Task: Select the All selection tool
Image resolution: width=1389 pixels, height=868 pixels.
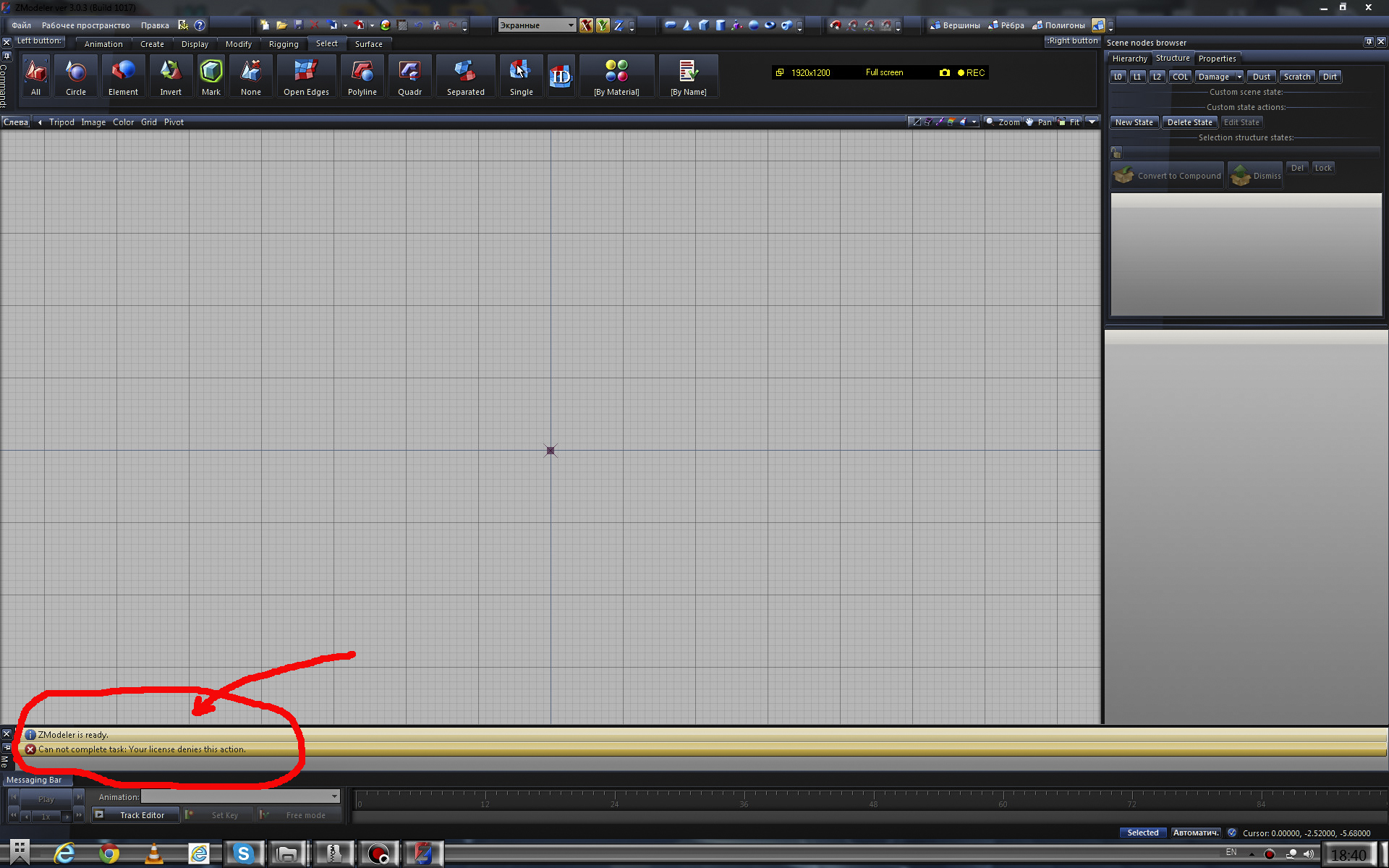Action: (x=35, y=77)
